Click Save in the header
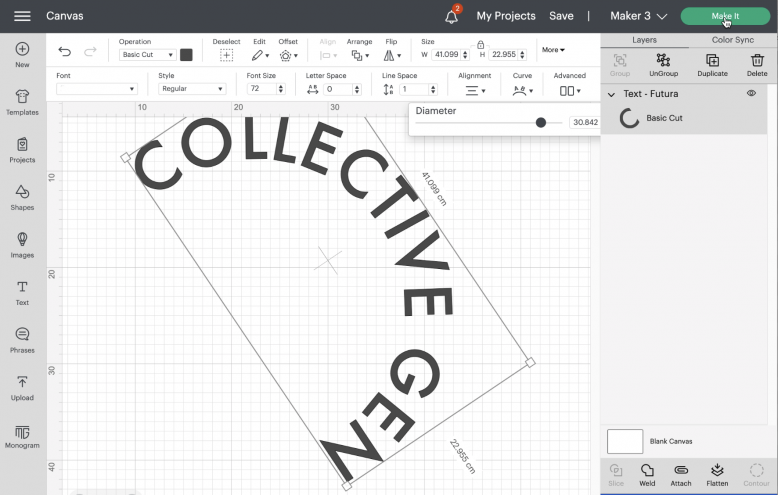 [x=561, y=16]
